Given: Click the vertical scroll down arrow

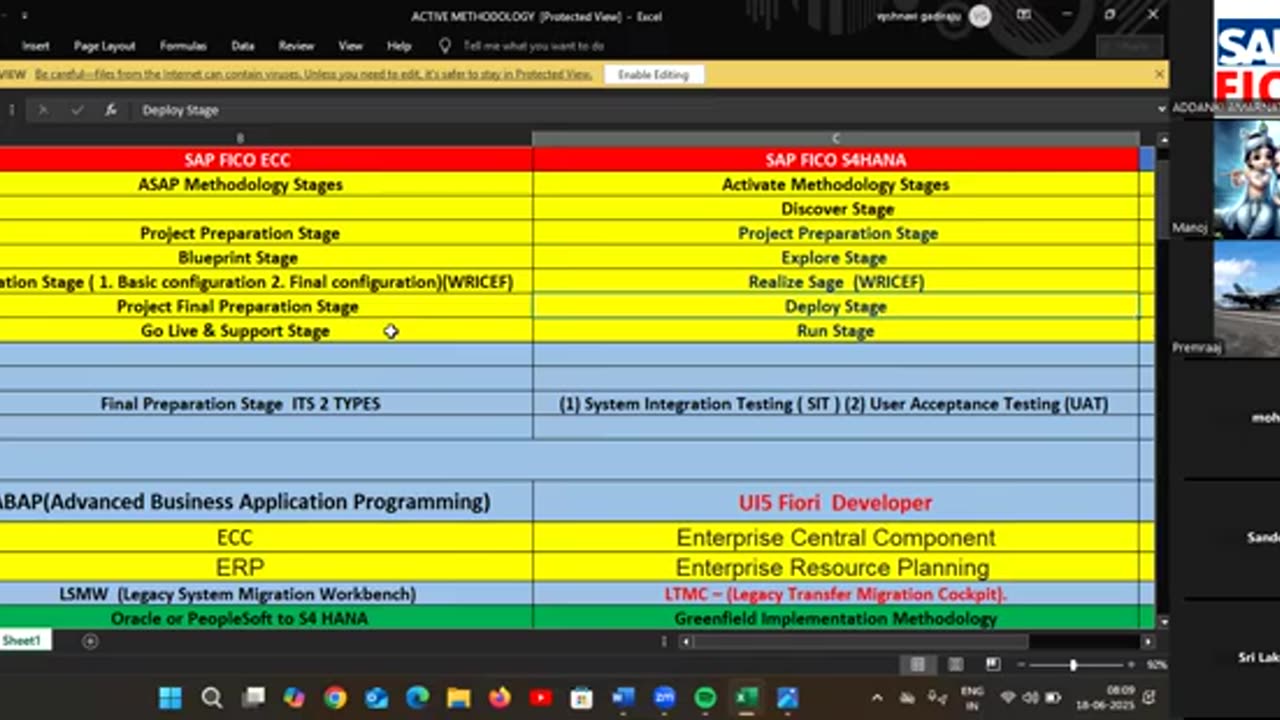Looking at the screenshot, I should [1162, 622].
